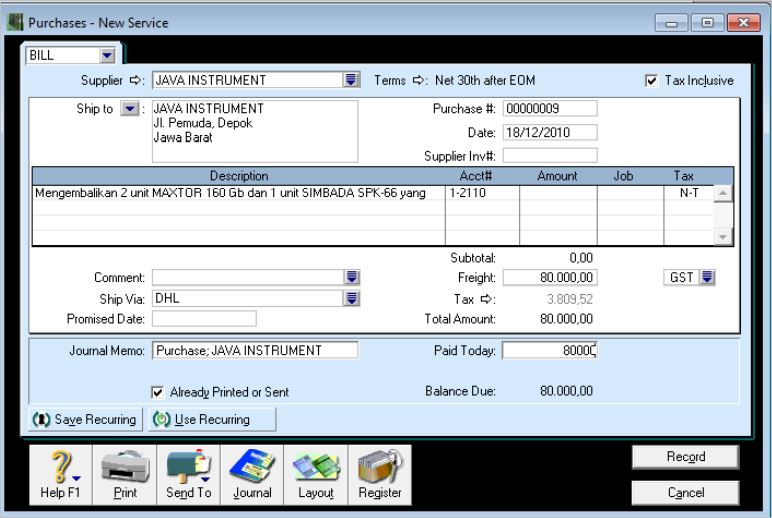772x518 pixels.
Task: Click the empty Job cell in first row
Action: 630,193
